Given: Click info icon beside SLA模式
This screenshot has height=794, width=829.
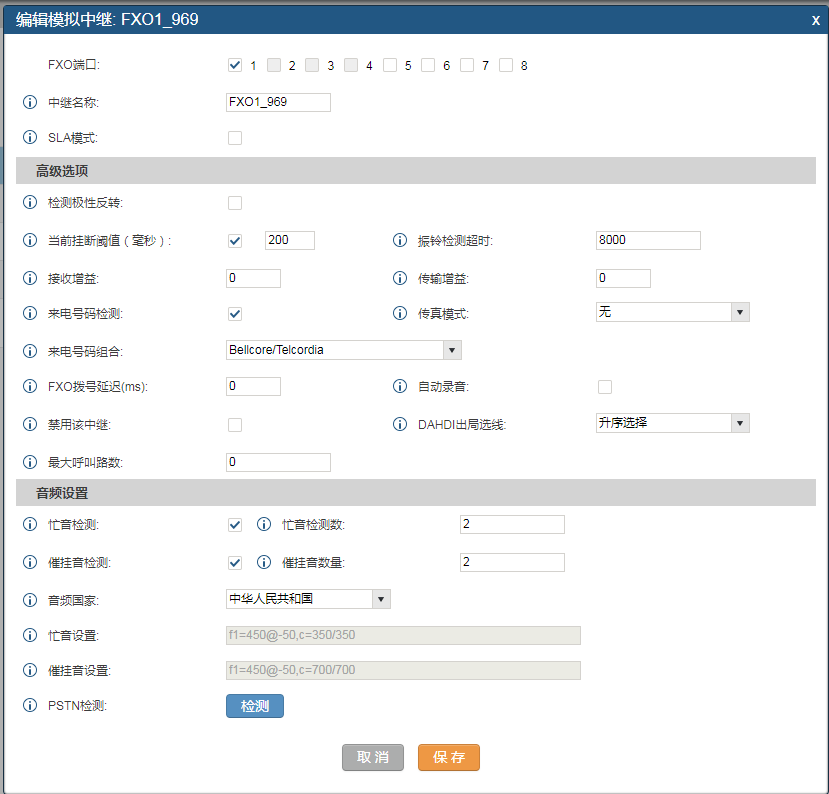Looking at the screenshot, I should [x=30, y=138].
